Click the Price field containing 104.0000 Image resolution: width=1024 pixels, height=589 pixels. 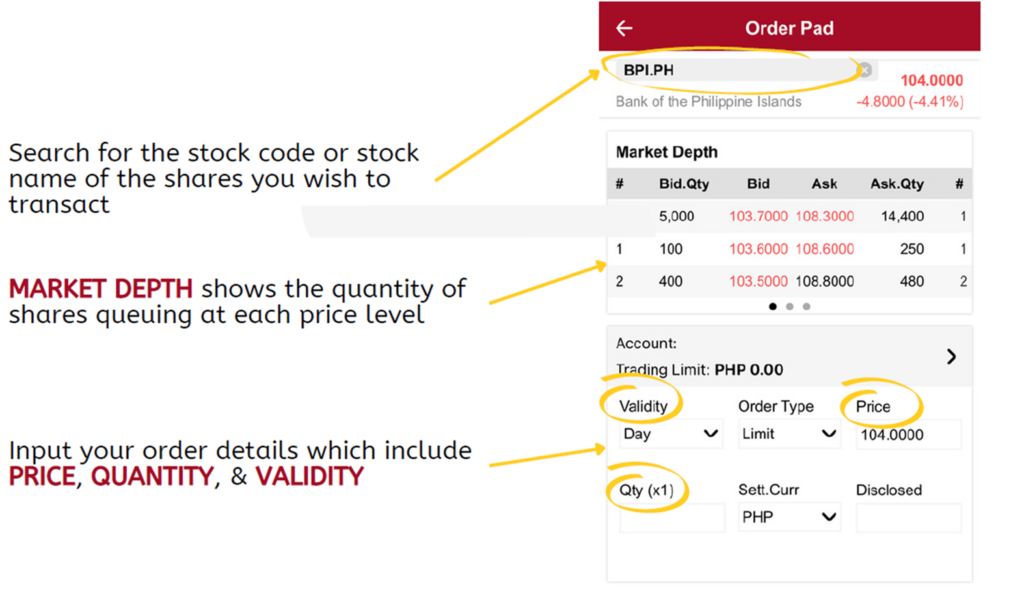908,434
